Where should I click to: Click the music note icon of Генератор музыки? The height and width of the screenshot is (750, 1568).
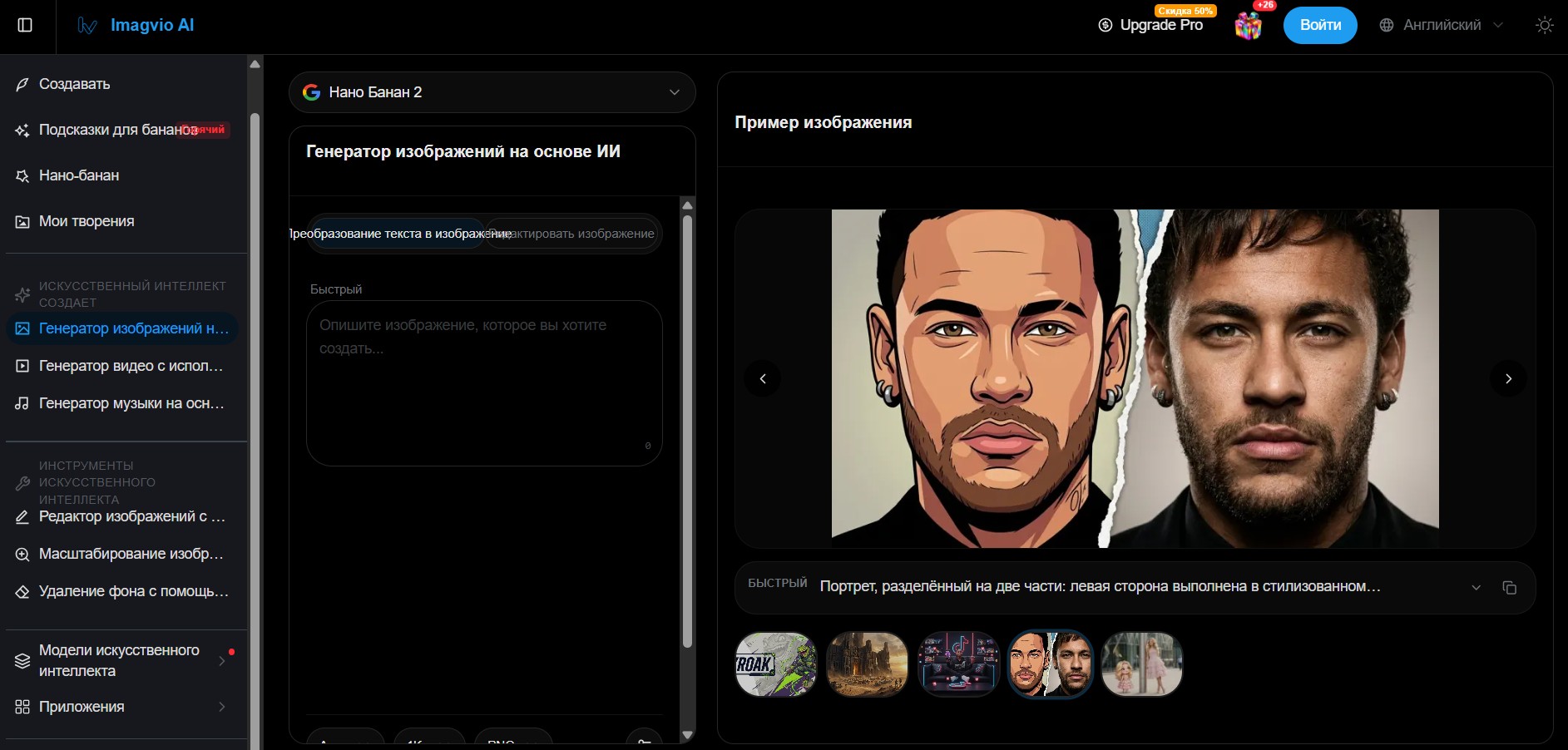click(x=22, y=403)
